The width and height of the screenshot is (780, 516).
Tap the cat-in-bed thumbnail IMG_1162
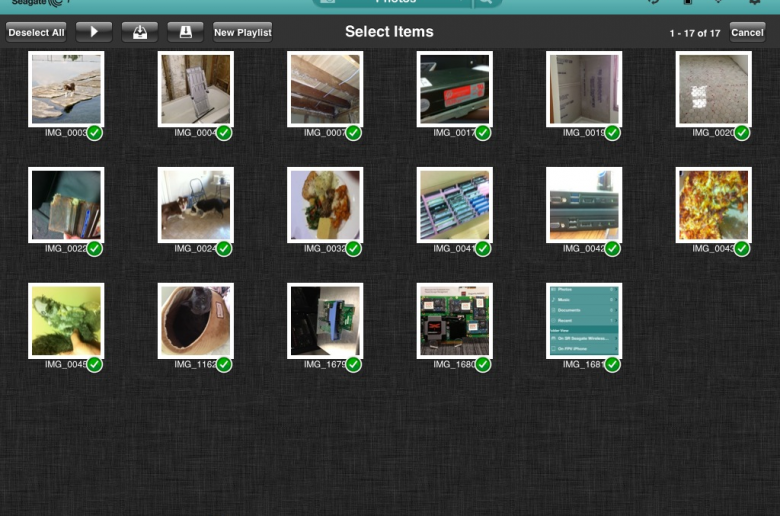pyautogui.click(x=195, y=321)
